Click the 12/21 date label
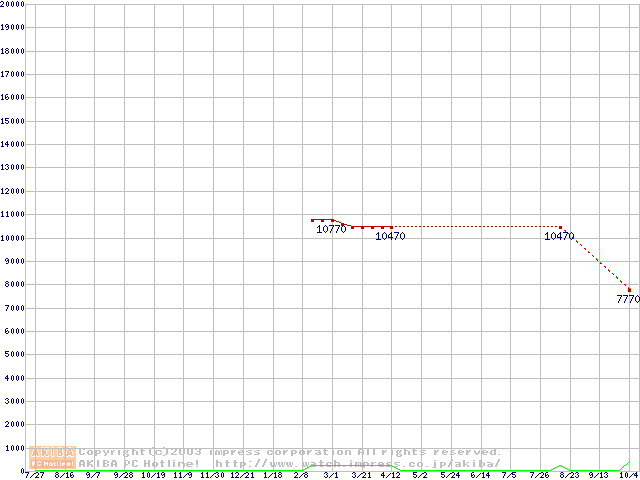 [242, 475]
